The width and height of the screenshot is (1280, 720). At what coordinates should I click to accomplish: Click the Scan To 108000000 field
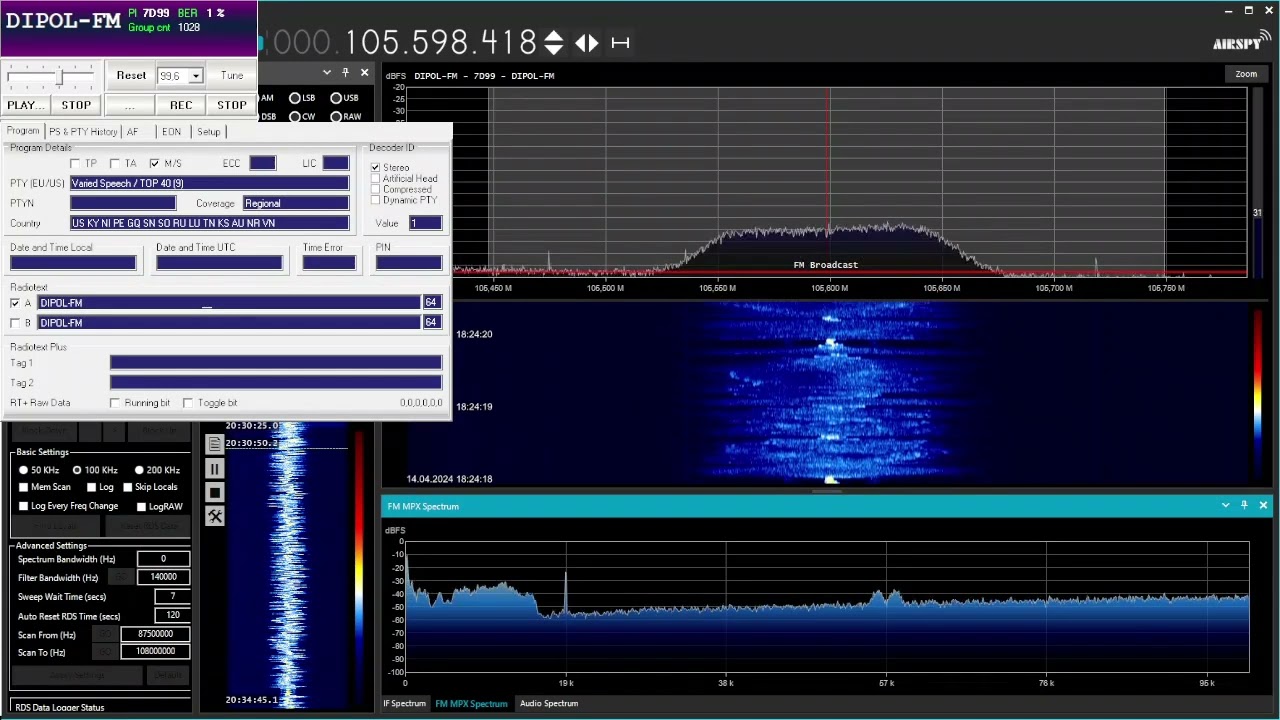pos(155,651)
